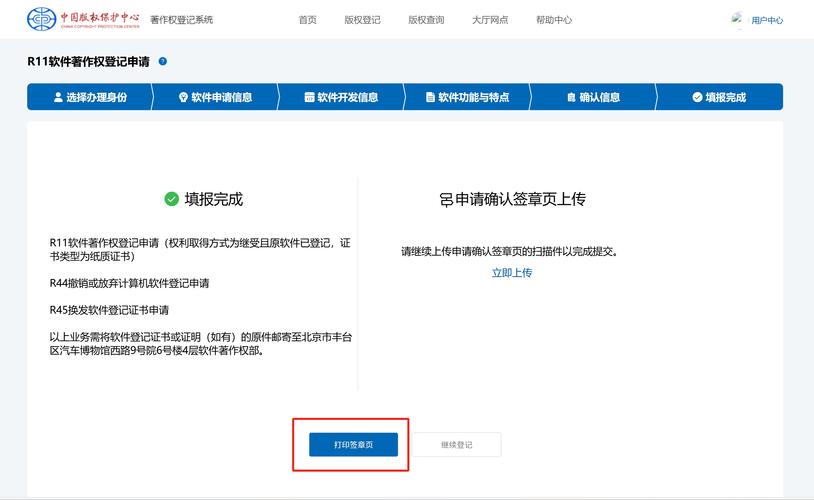This screenshot has width=814, height=500.
Task: Click the checkmark icon in 填报完成 step
Action: point(697,97)
